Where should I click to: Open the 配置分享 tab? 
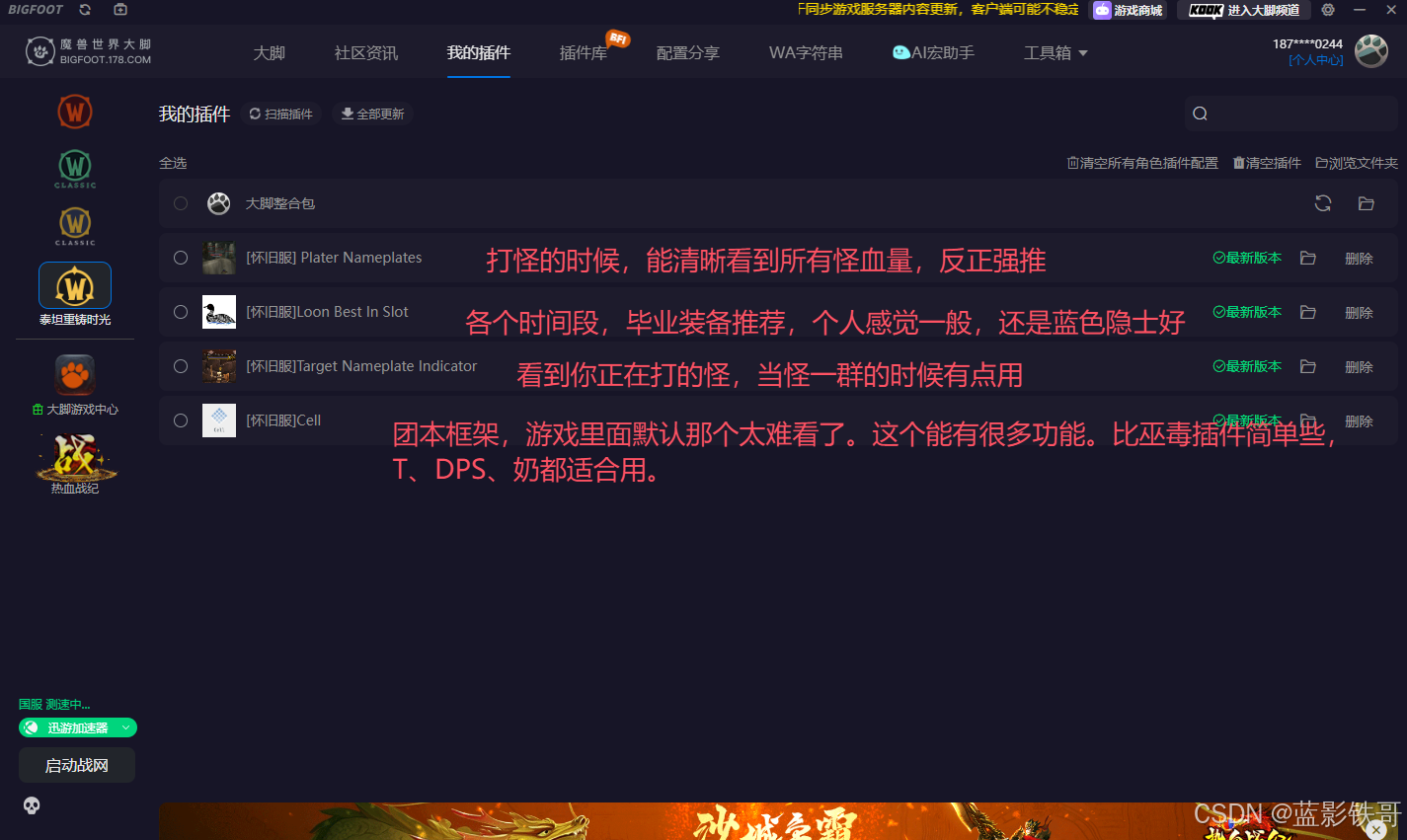click(x=688, y=53)
